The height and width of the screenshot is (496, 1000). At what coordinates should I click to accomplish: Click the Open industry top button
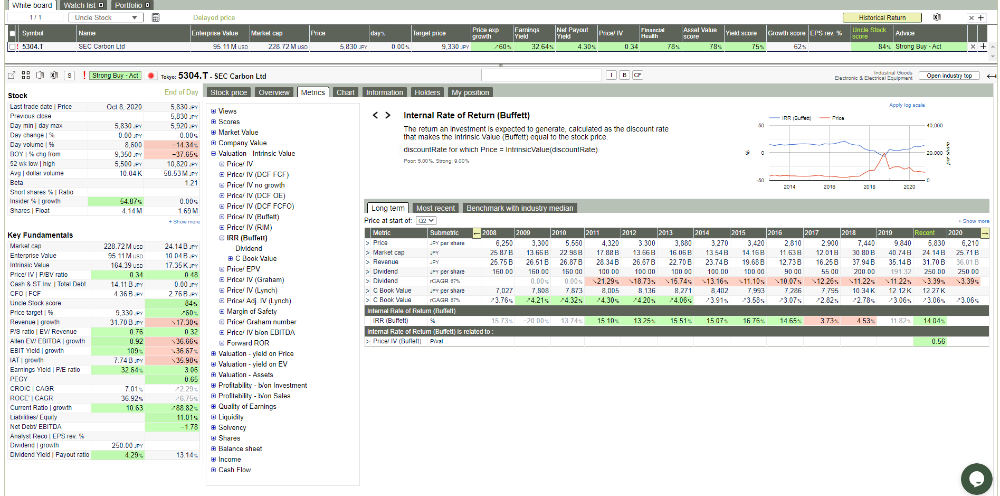pos(949,76)
